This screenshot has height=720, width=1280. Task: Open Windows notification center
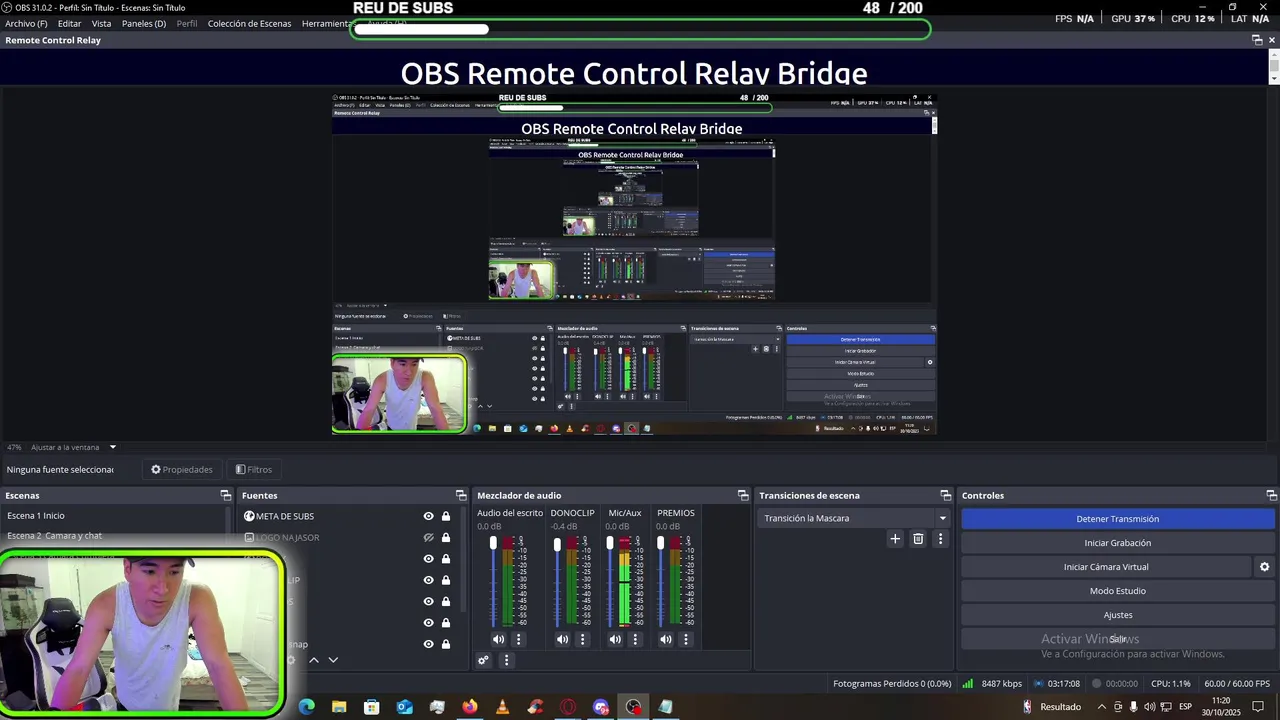click(x=1259, y=707)
